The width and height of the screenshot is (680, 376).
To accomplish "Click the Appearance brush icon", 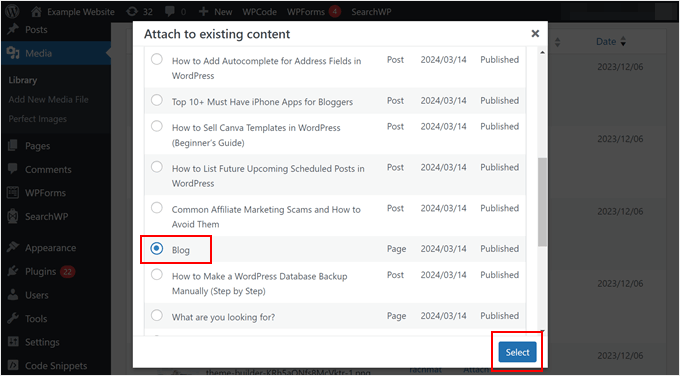I will click(x=13, y=247).
